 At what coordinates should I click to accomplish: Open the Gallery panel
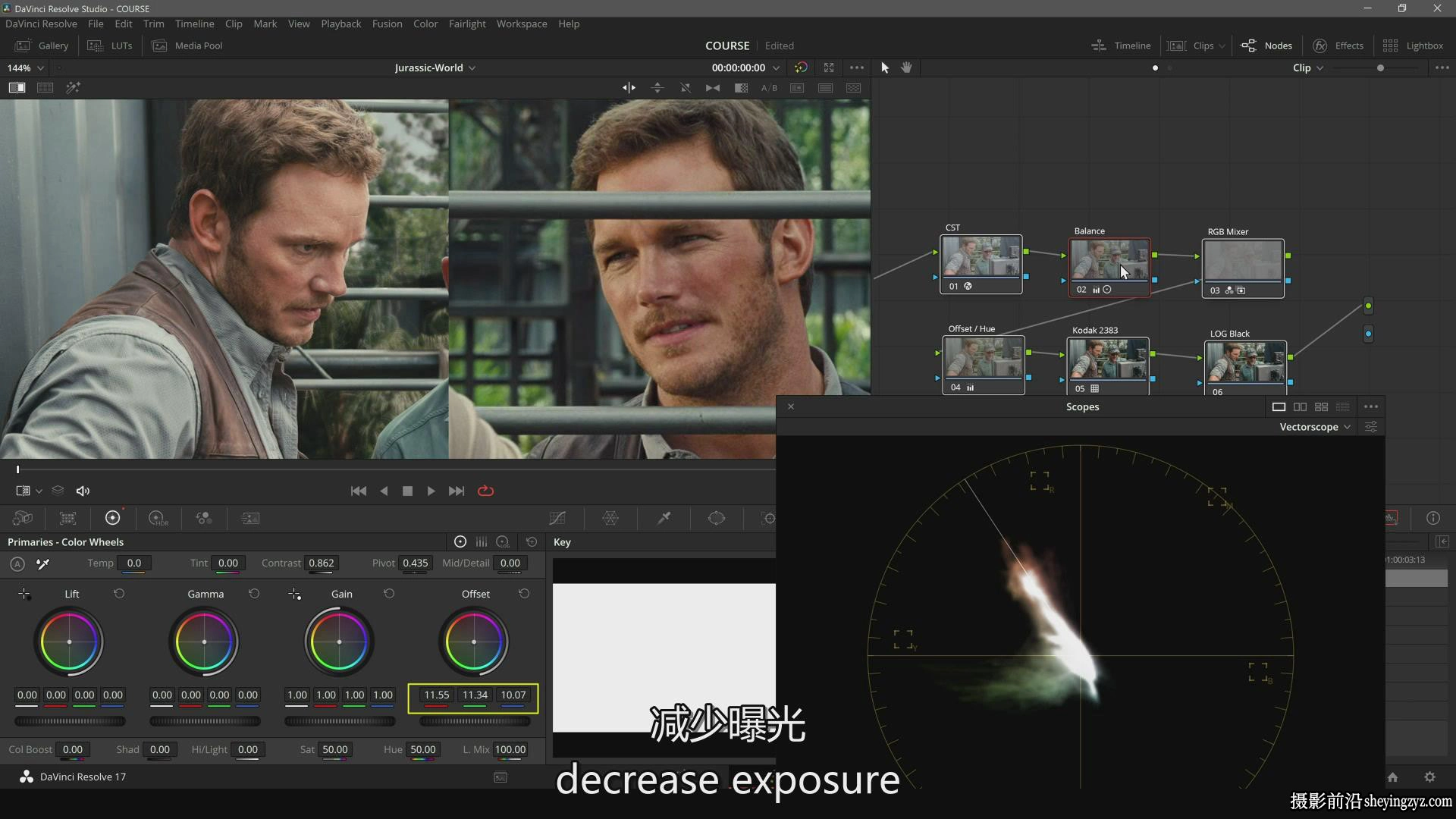pos(42,45)
